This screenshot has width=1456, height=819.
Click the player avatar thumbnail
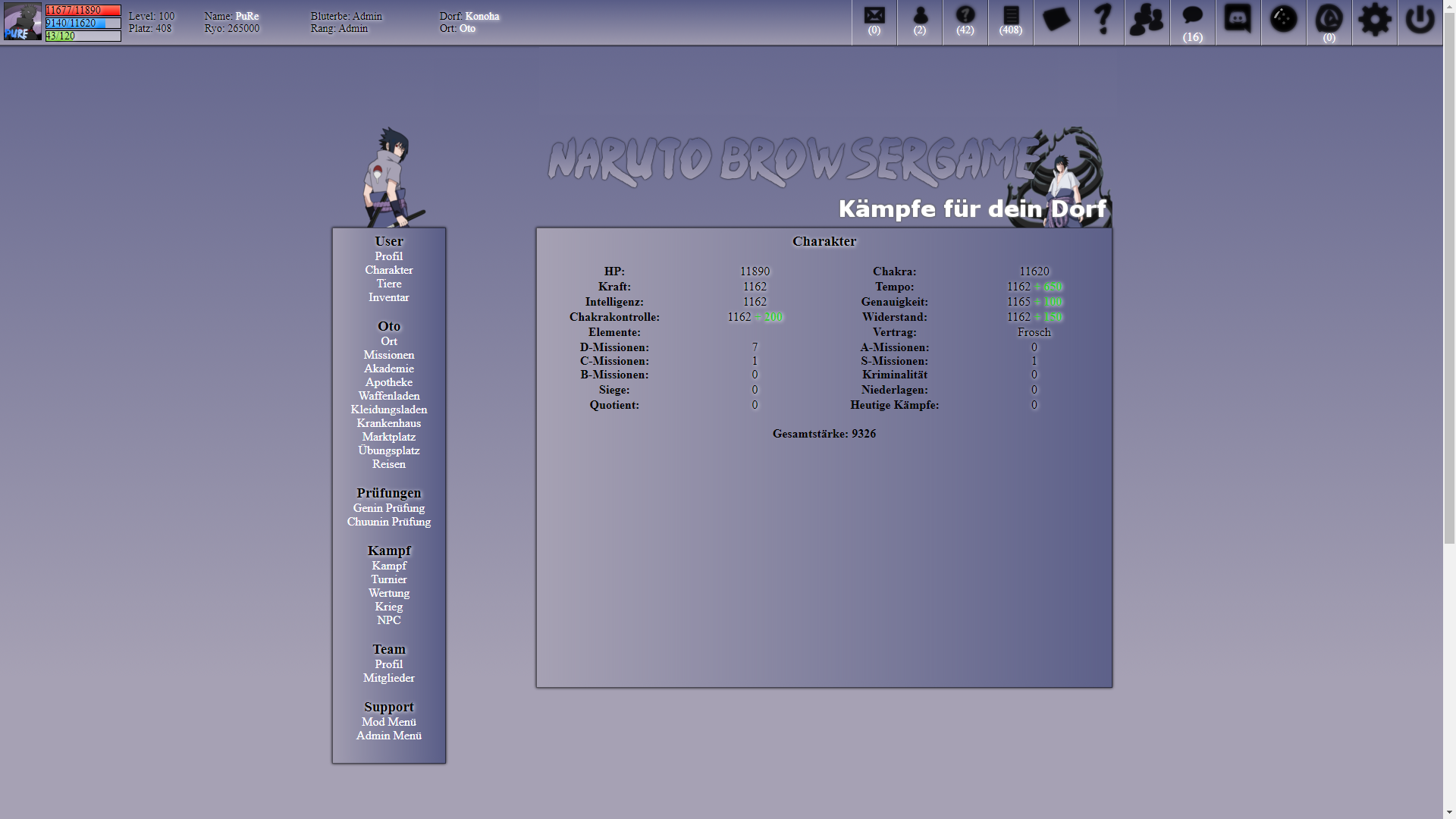(x=23, y=22)
